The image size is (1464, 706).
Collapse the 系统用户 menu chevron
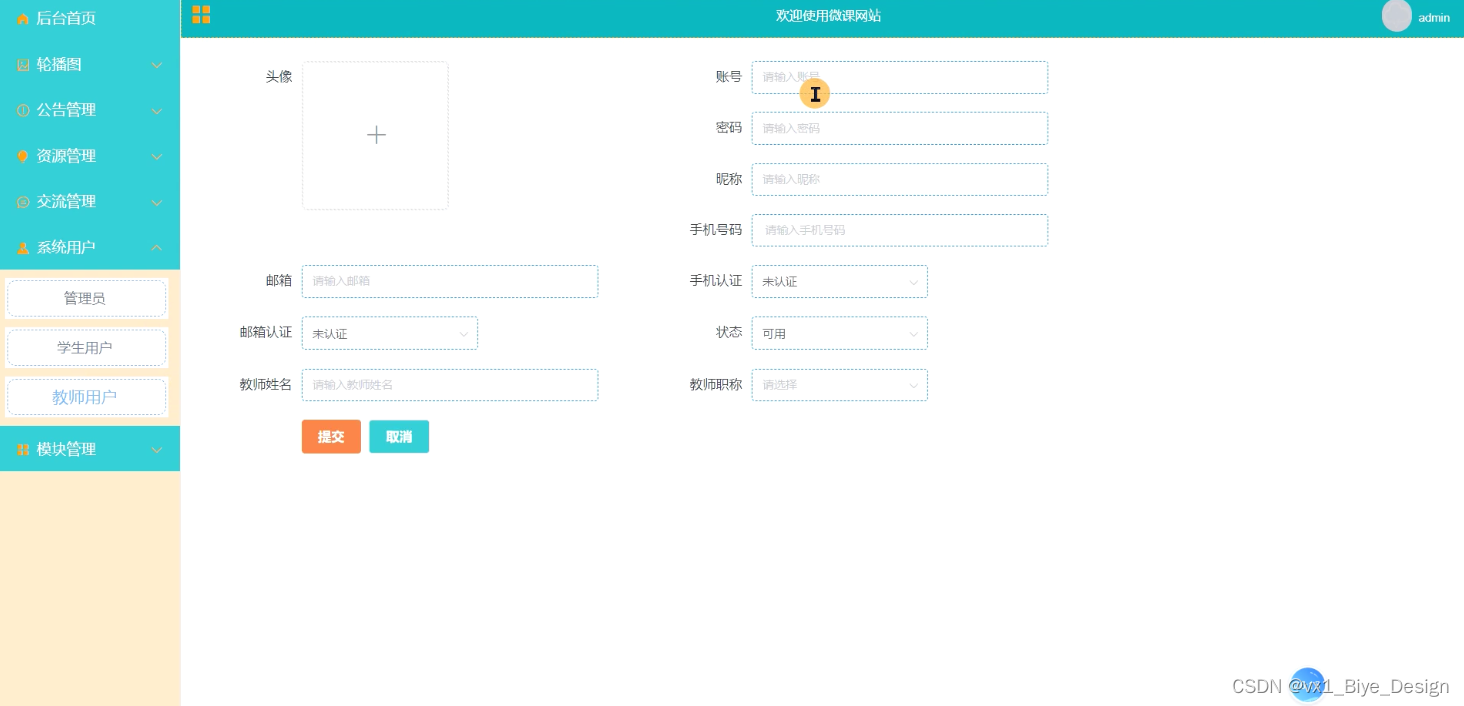157,247
